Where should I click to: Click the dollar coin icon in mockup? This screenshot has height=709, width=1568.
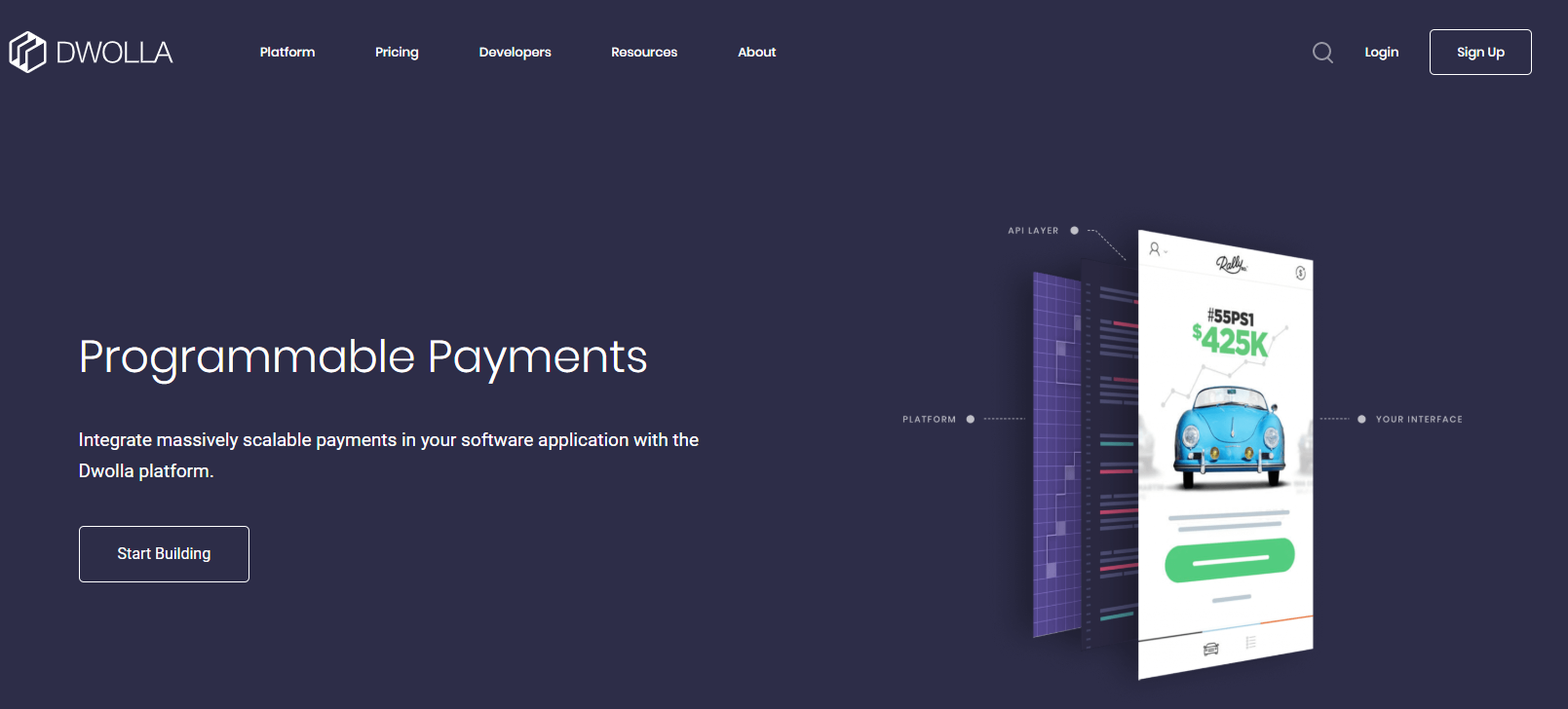pyautogui.click(x=1300, y=273)
